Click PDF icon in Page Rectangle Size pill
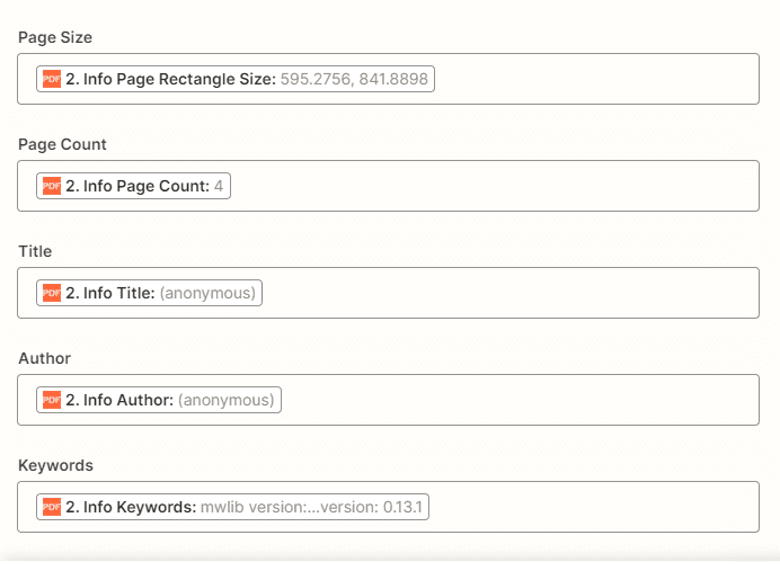Screen dimensions: 780x565 [52, 79]
